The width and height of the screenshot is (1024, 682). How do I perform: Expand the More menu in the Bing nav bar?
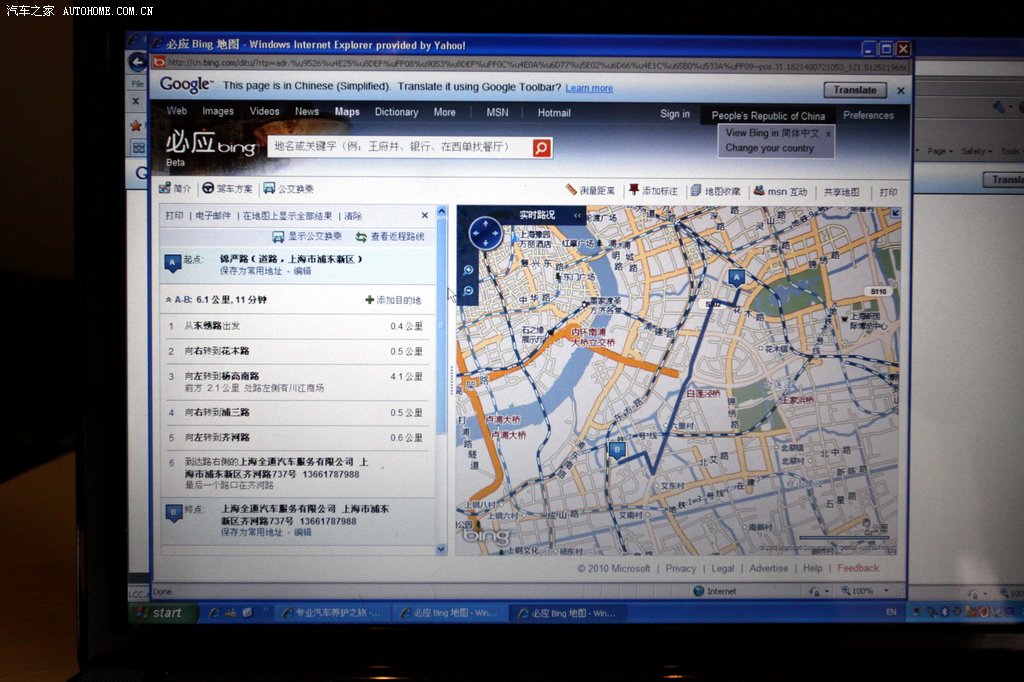point(445,112)
